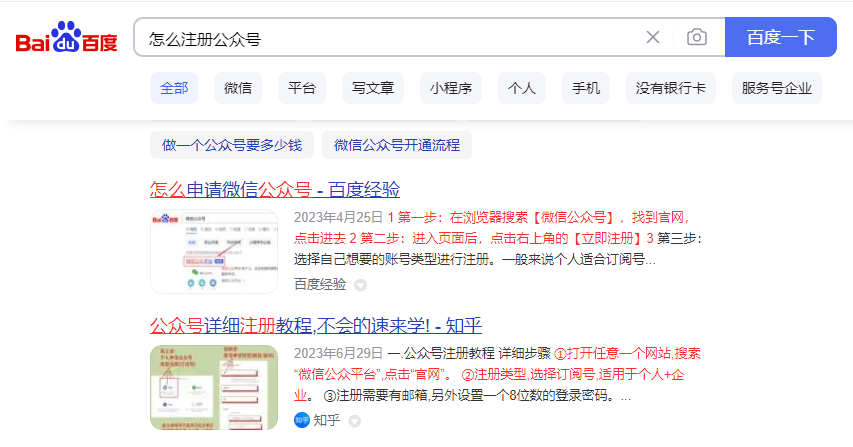Image resolution: width=853 pixels, height=447 pixels.
Task: Select the 微信 filter tab
Action: pos(238,88)
